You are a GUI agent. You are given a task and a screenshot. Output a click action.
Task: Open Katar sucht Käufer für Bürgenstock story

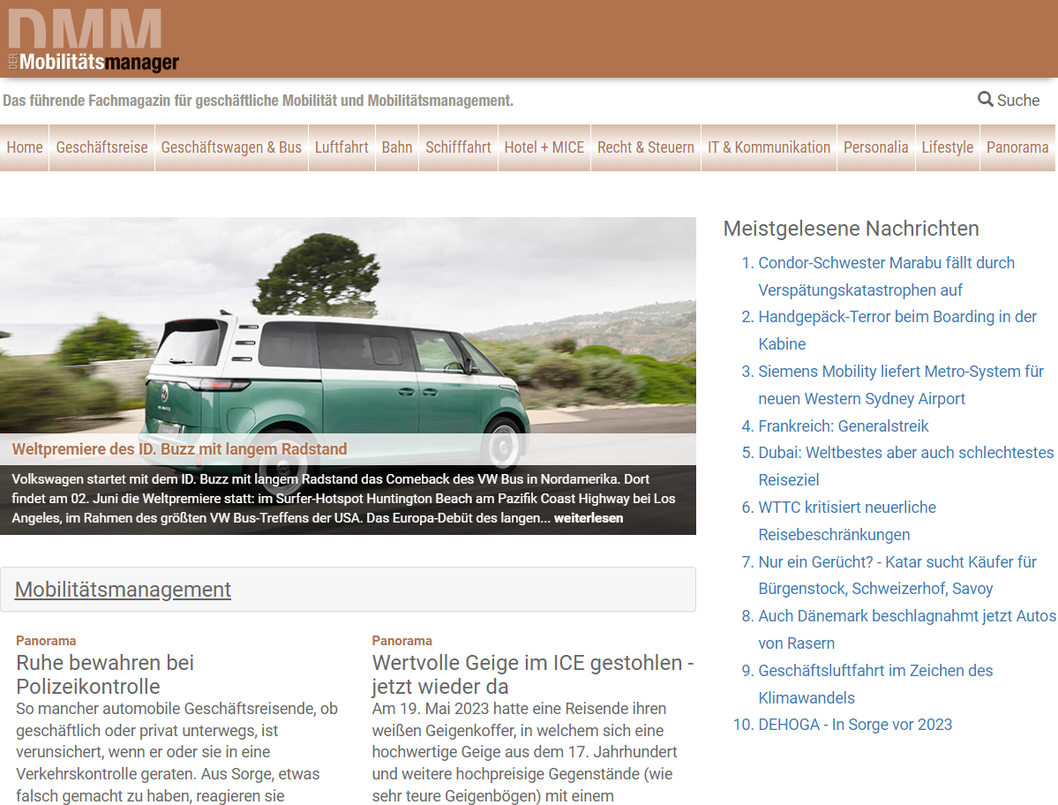897,575
